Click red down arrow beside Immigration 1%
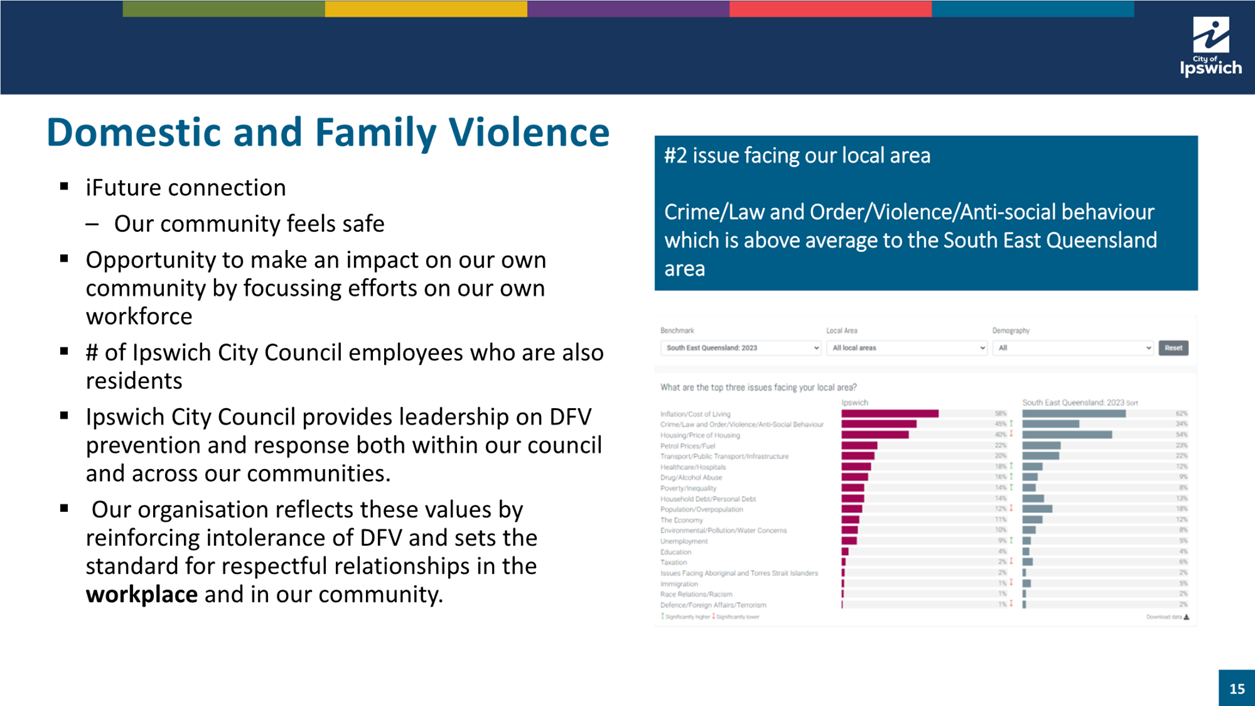 (x=1011, y=583)
